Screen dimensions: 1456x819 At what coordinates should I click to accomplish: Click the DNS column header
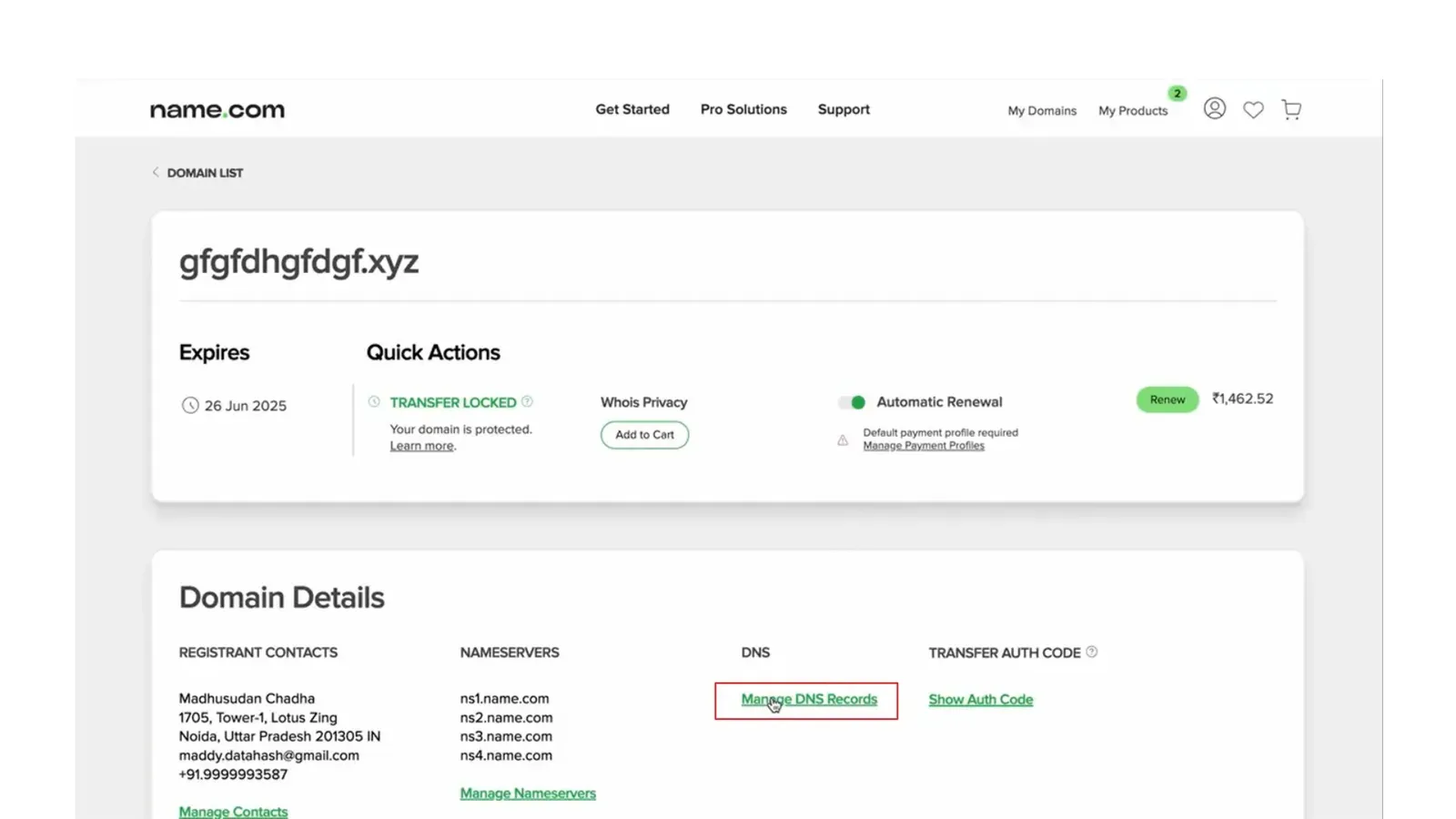pyautogui.click(x=755, y=652)
